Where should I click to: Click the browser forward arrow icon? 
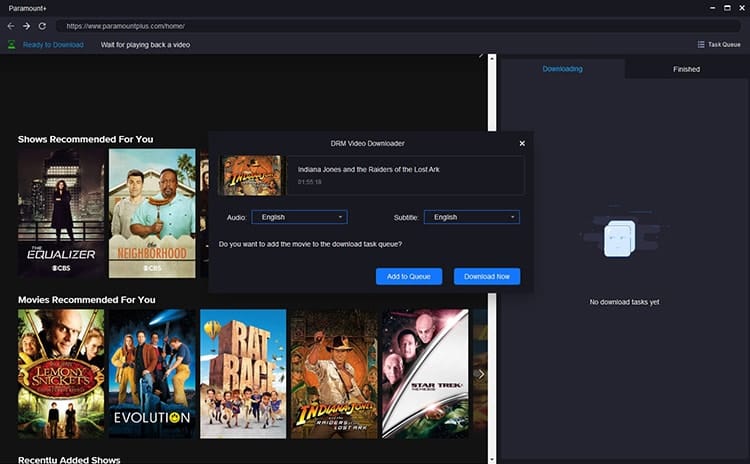(x=27, y=26)
